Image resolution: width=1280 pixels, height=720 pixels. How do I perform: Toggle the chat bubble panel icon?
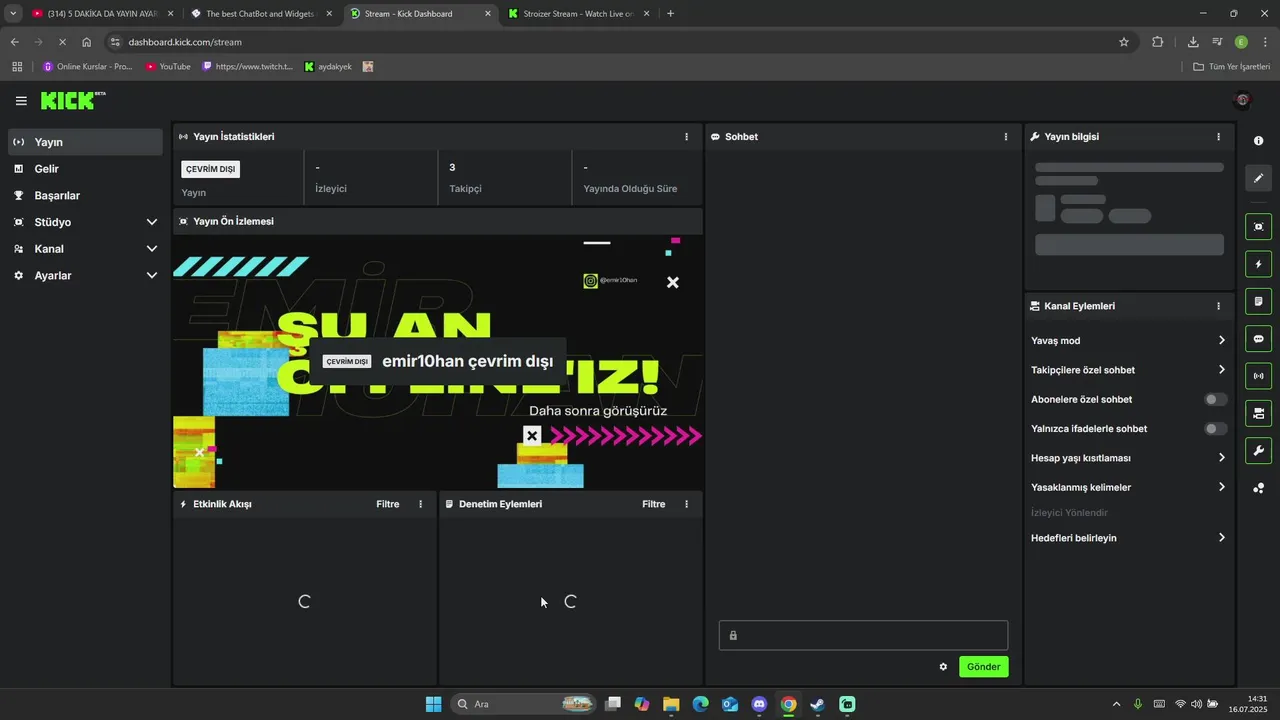pyautogui.click(x=1258, y=339)
